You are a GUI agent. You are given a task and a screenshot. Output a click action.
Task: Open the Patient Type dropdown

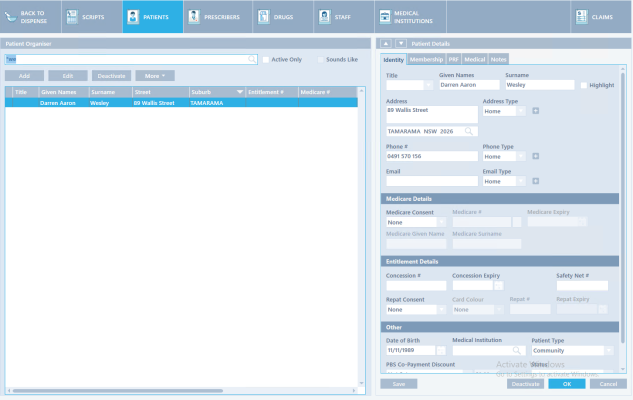click(x=606, y=351)
